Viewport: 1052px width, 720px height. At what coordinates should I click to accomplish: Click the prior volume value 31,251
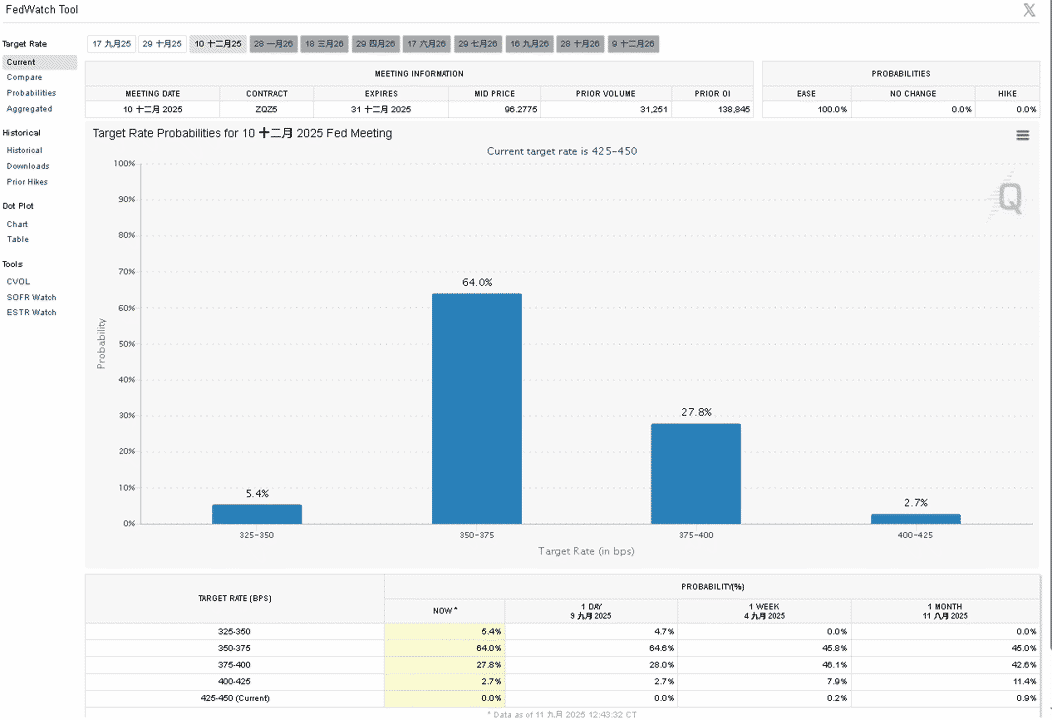point(653,109)
